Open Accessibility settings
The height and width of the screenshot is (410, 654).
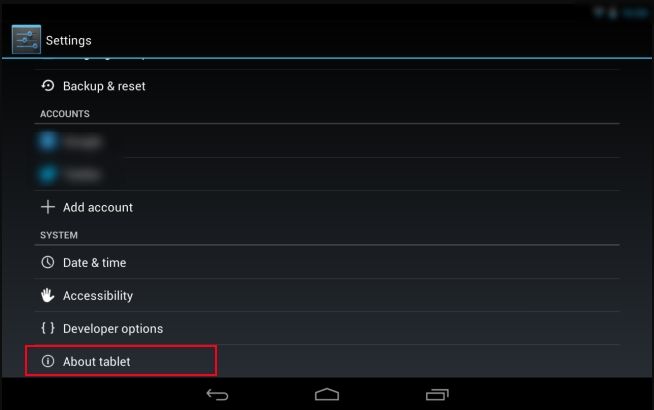click(327, 295)
